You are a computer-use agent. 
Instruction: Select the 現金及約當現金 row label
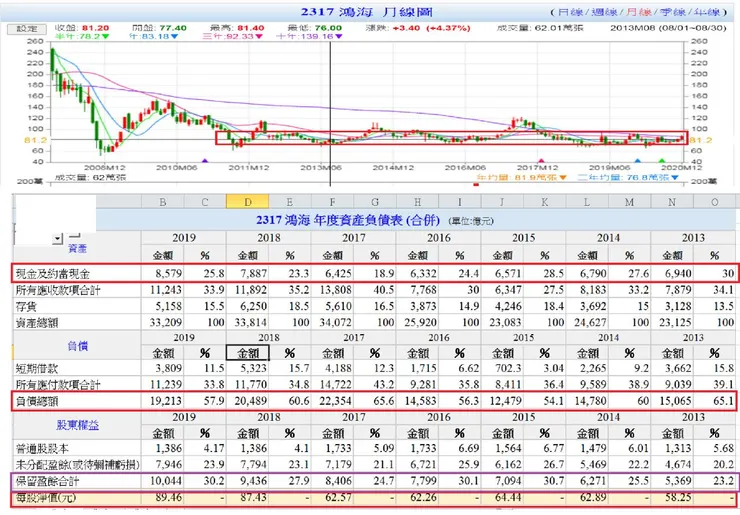pos(52,274)
